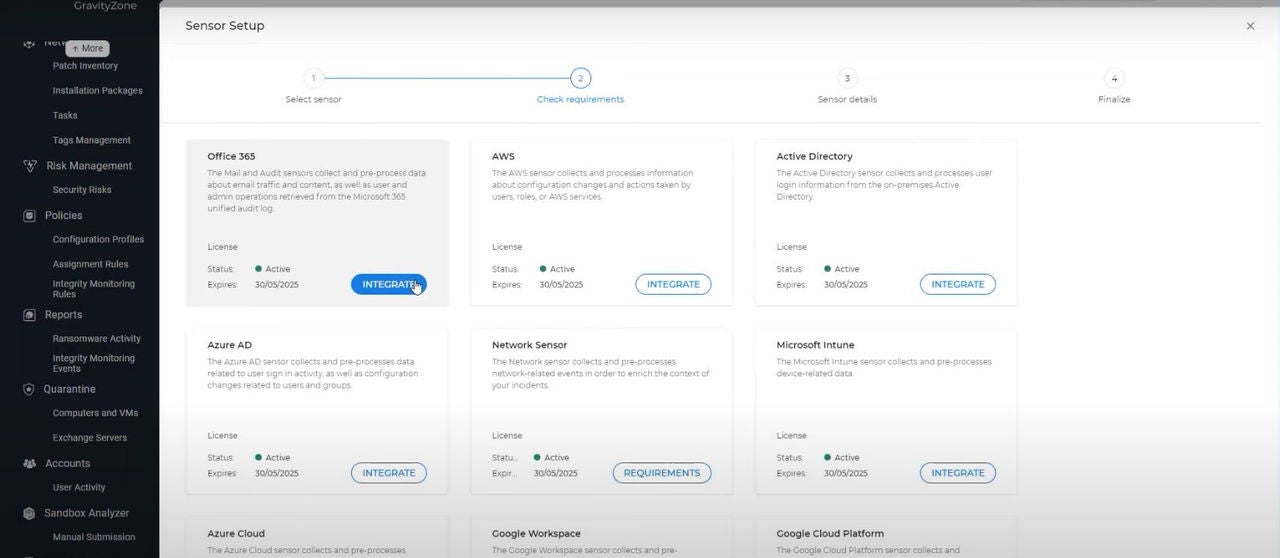Open Computers and VMs quarantine

(x=95, y=413)
